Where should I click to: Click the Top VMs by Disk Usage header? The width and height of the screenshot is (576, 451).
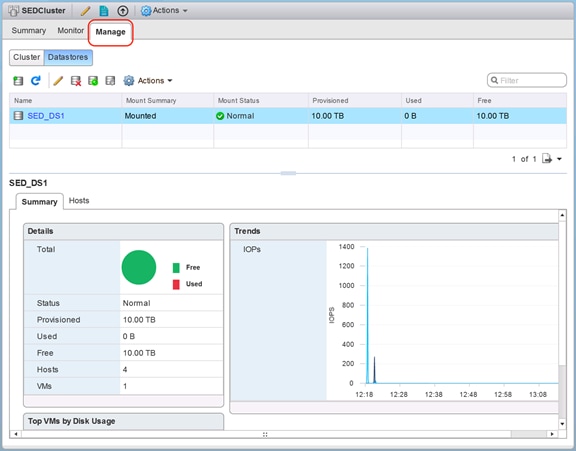point(123,421)
